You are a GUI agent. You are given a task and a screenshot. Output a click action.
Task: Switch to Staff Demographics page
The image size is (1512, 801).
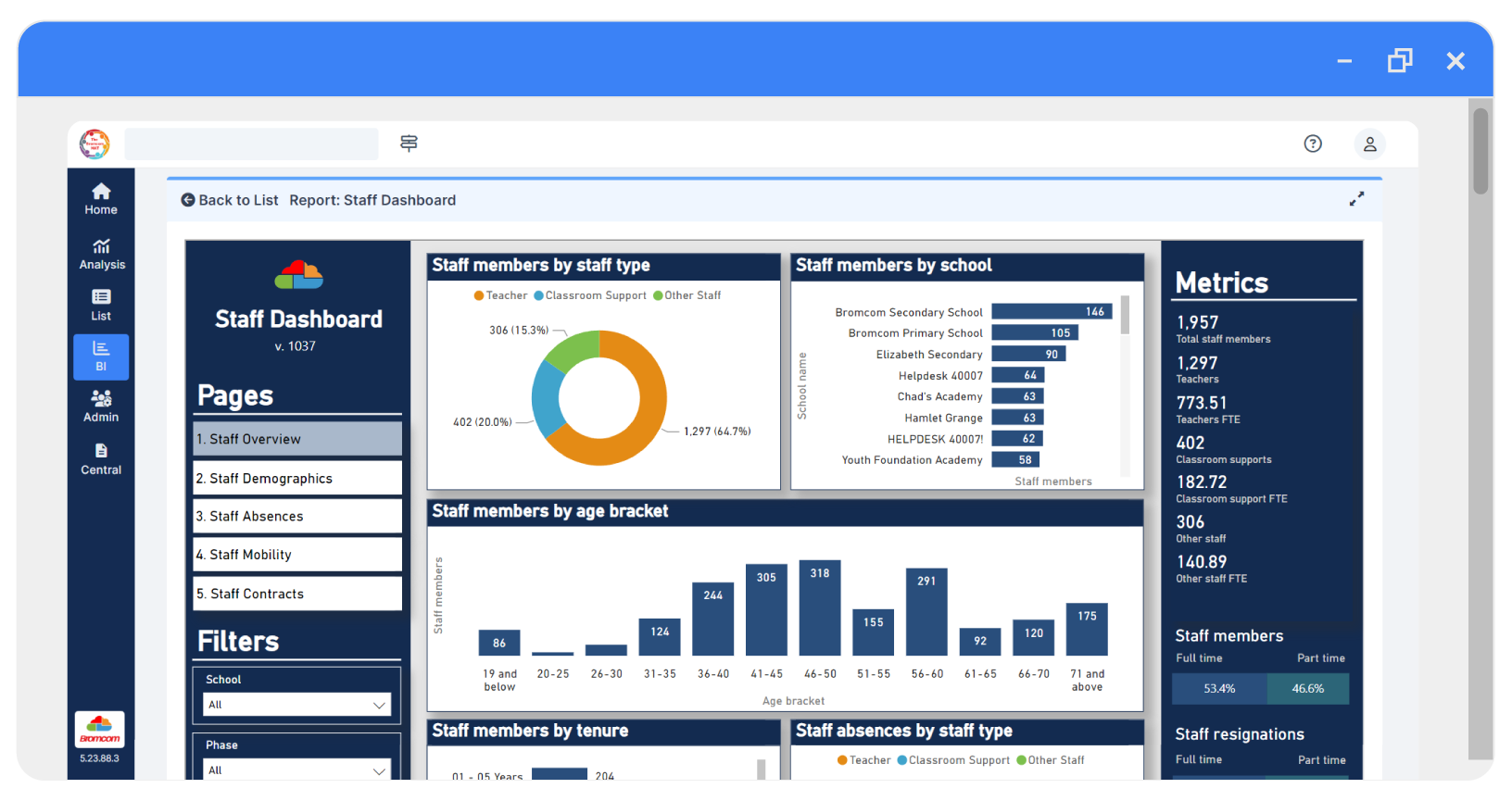pyautogui.click(x=296, y=478)
